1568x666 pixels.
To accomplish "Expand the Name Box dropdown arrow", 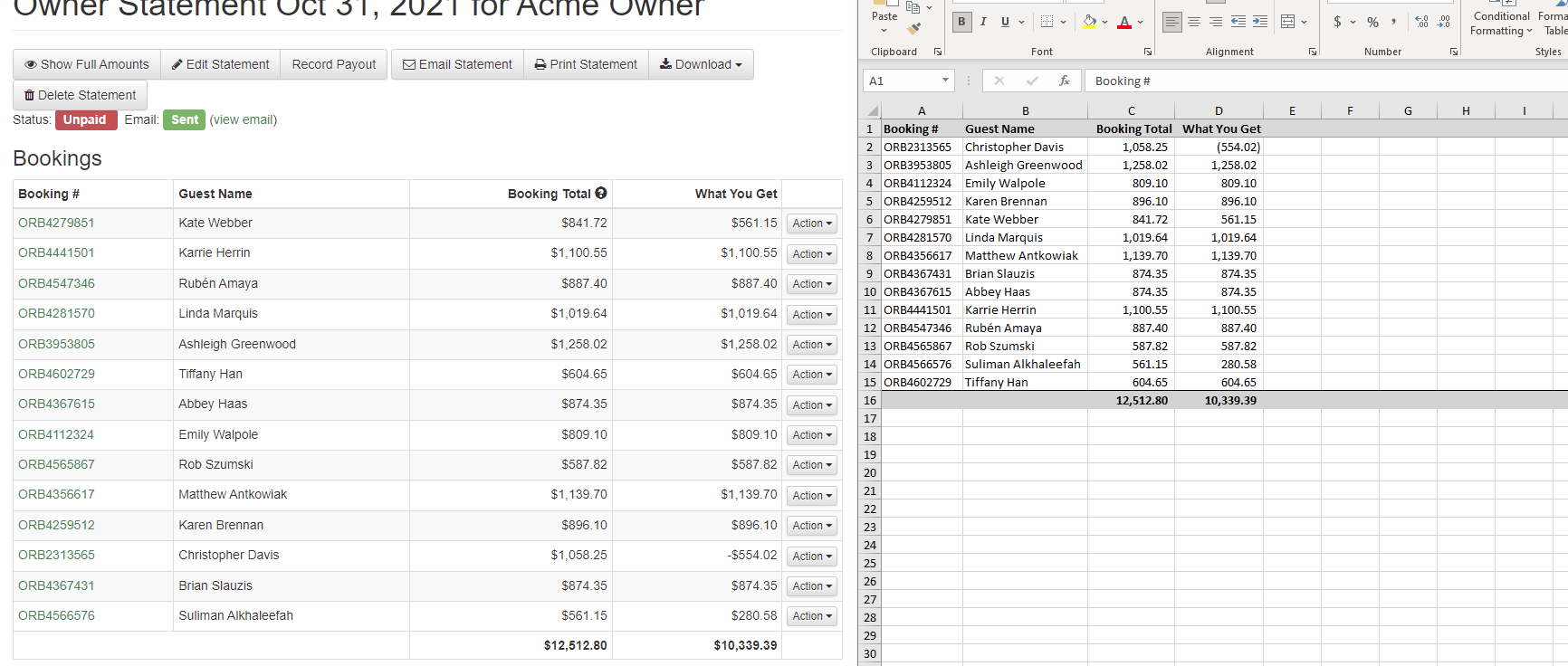I will (x=945, y=81).
